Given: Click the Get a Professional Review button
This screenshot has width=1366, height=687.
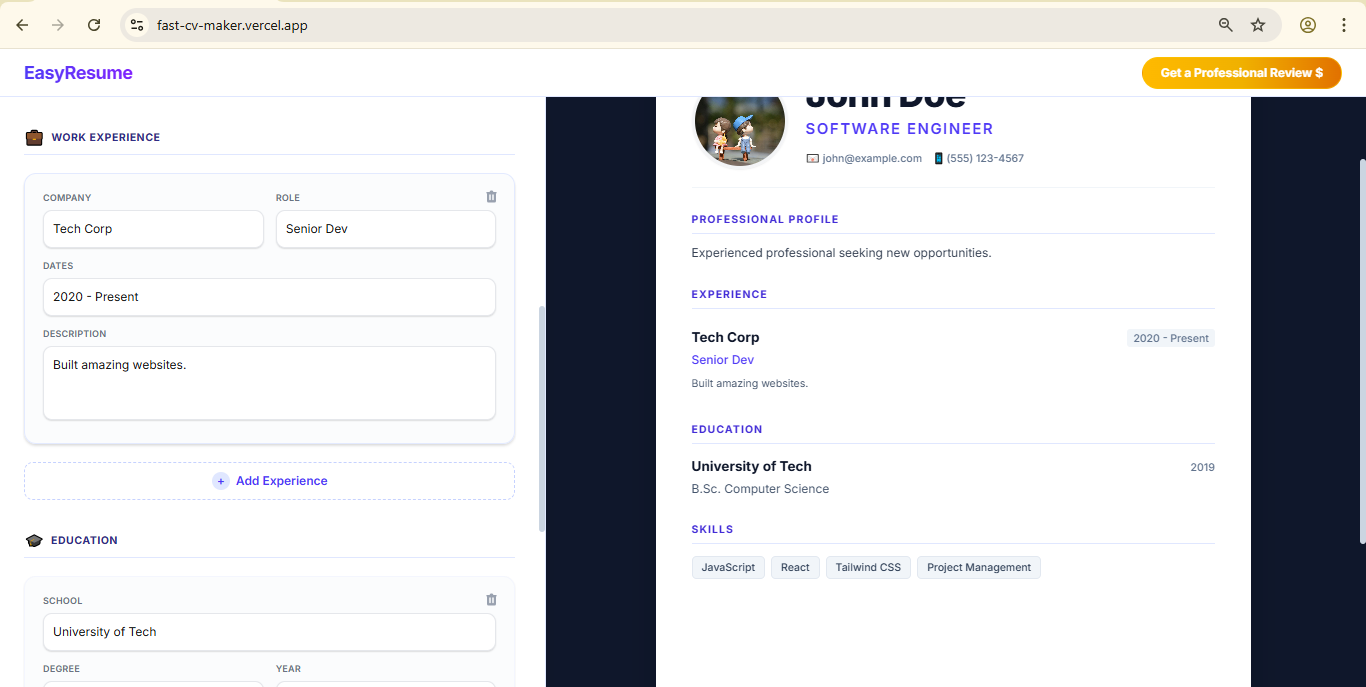Looking at the screenshot, I should click(x=1241, y=72).
